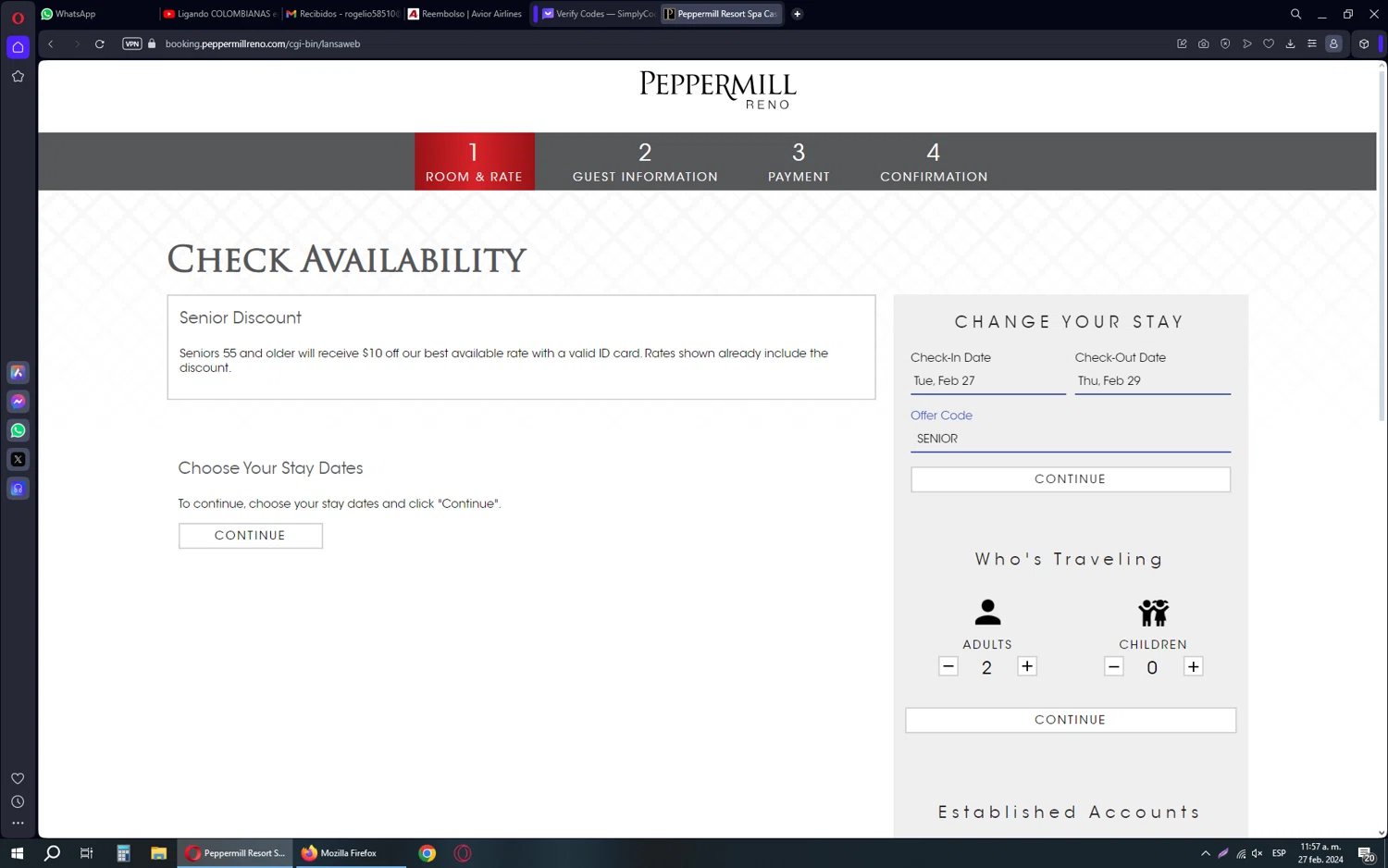The height and width of the screenshot is (868, 1388).
Task: Click Continue under Choose Your Stay Dates
Action: pyautogui.click(x=251, y=536)
